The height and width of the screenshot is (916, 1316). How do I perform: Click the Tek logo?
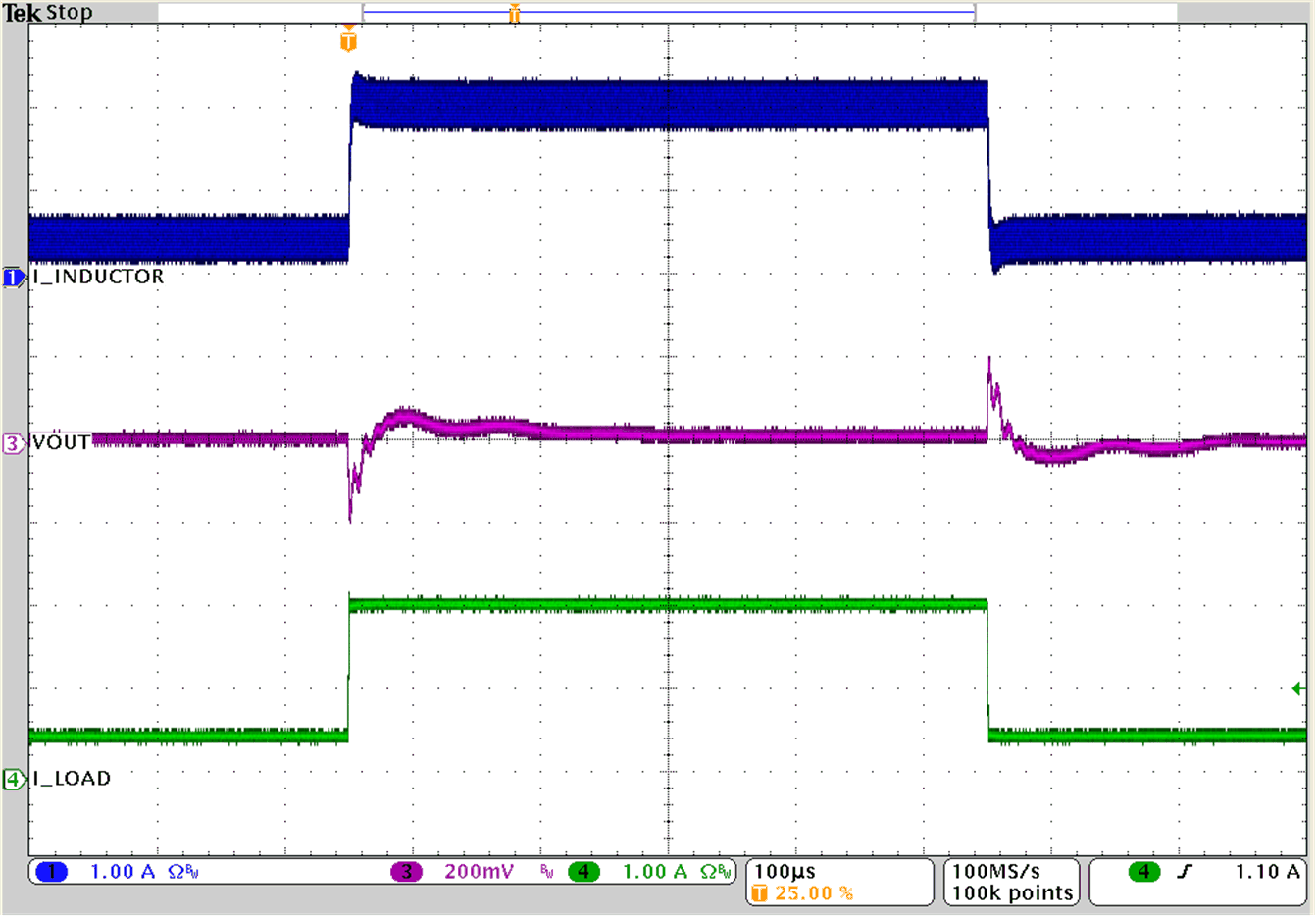[24, 13]
